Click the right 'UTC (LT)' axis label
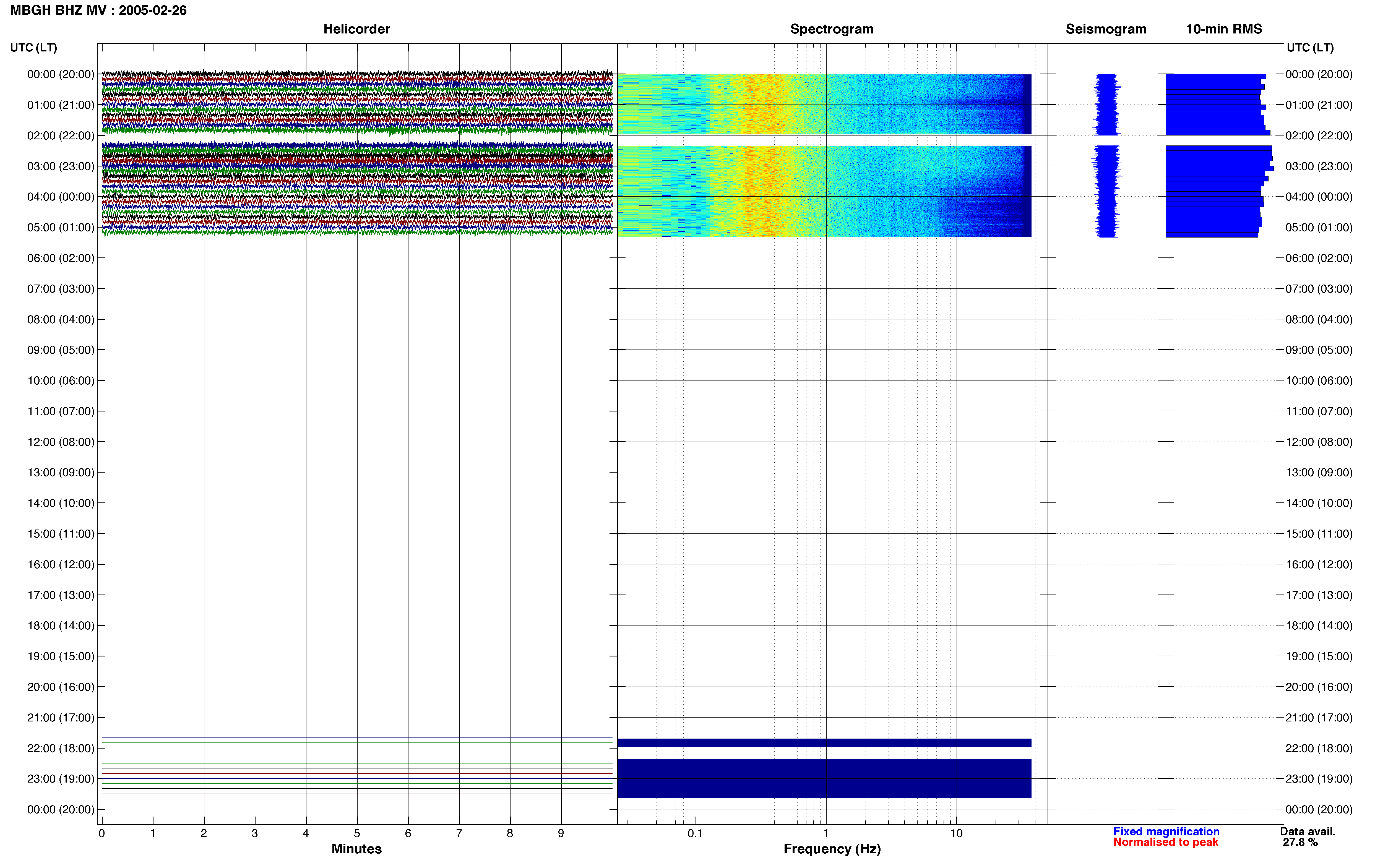 pyautogui.click(x=1310, y=48)
